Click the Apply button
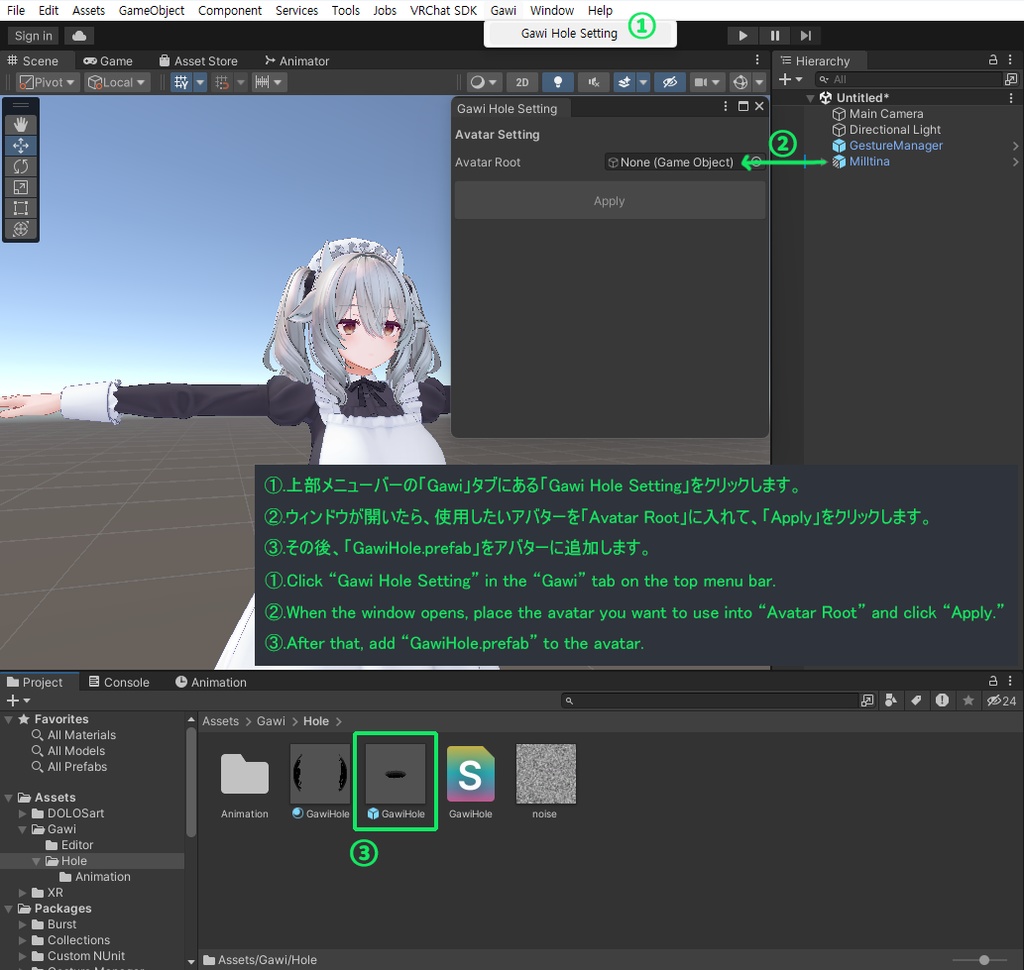This screenshot has height=970, width=1024. (x=609, y=201)
